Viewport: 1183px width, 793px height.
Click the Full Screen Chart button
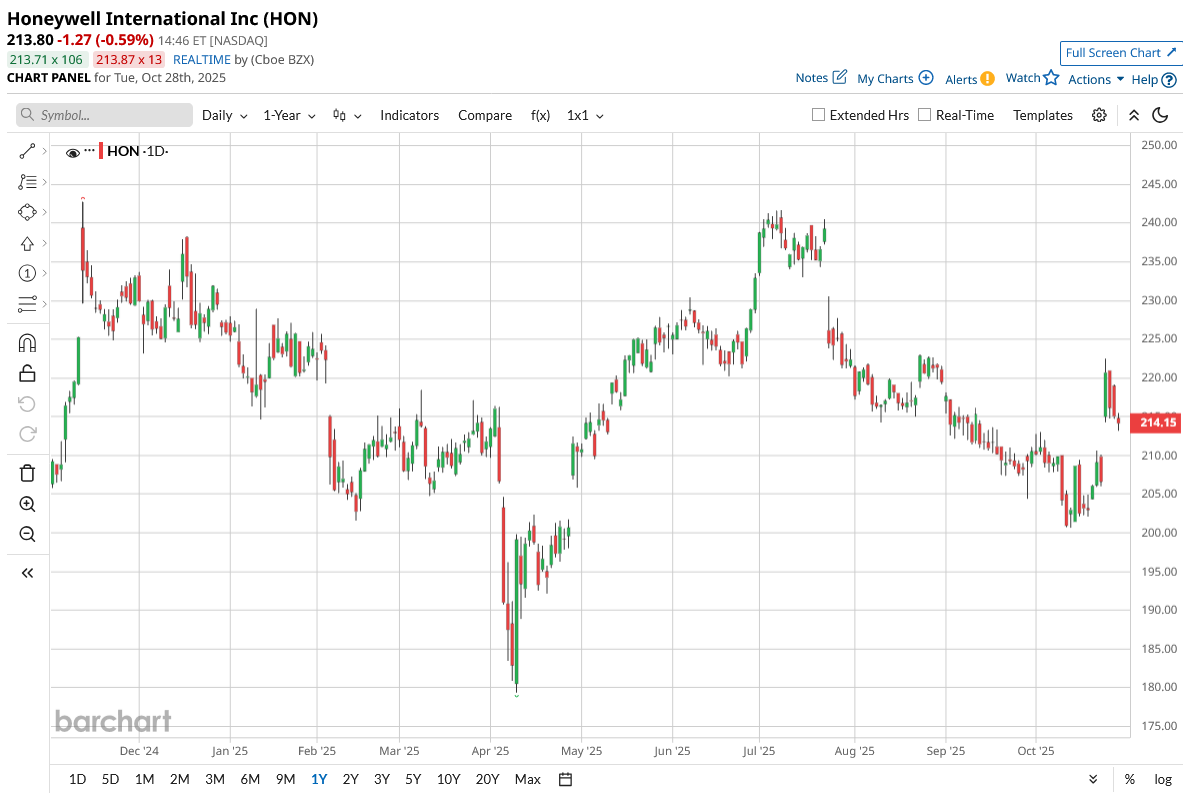click(1121, 53)
